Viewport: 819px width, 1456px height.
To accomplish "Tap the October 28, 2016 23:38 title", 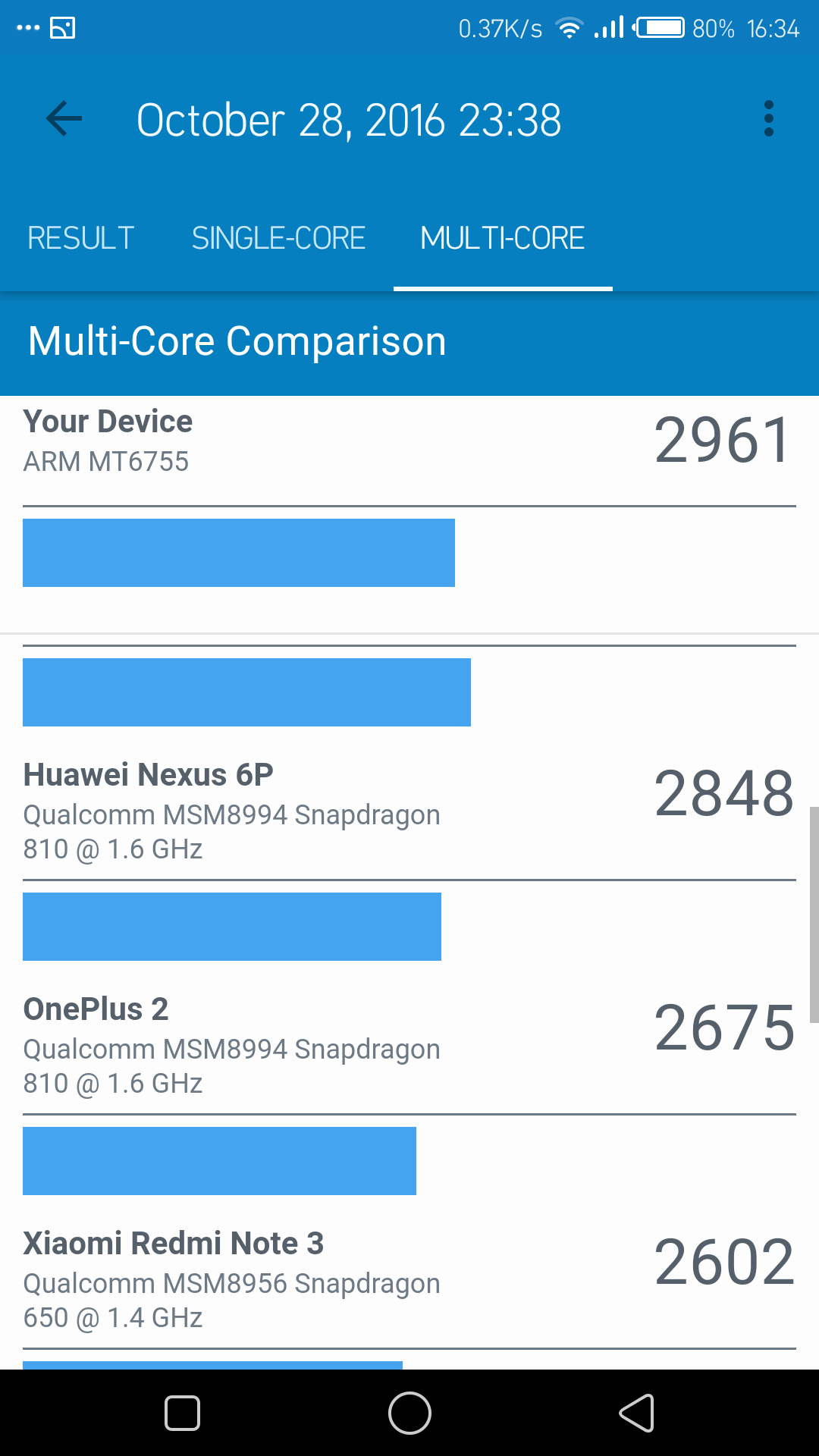I will (x=349, y=120).
